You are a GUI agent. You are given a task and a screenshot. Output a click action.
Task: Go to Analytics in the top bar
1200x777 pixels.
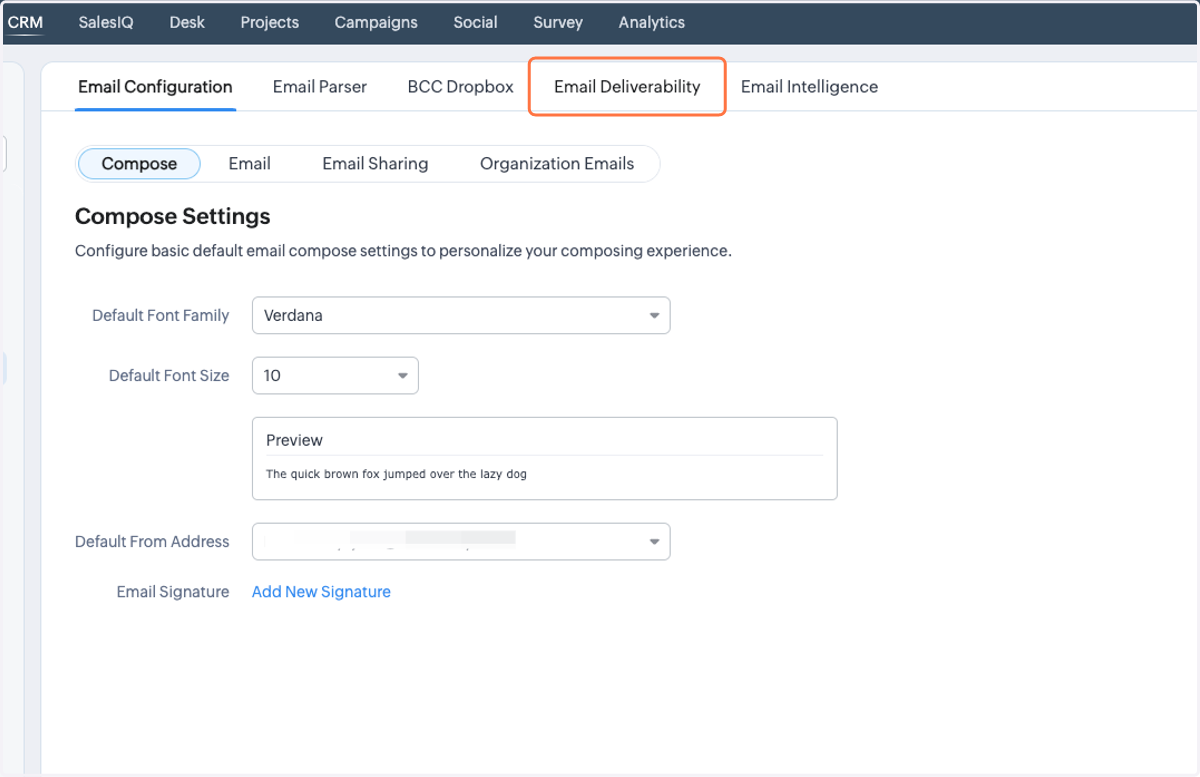pos(652,22)
